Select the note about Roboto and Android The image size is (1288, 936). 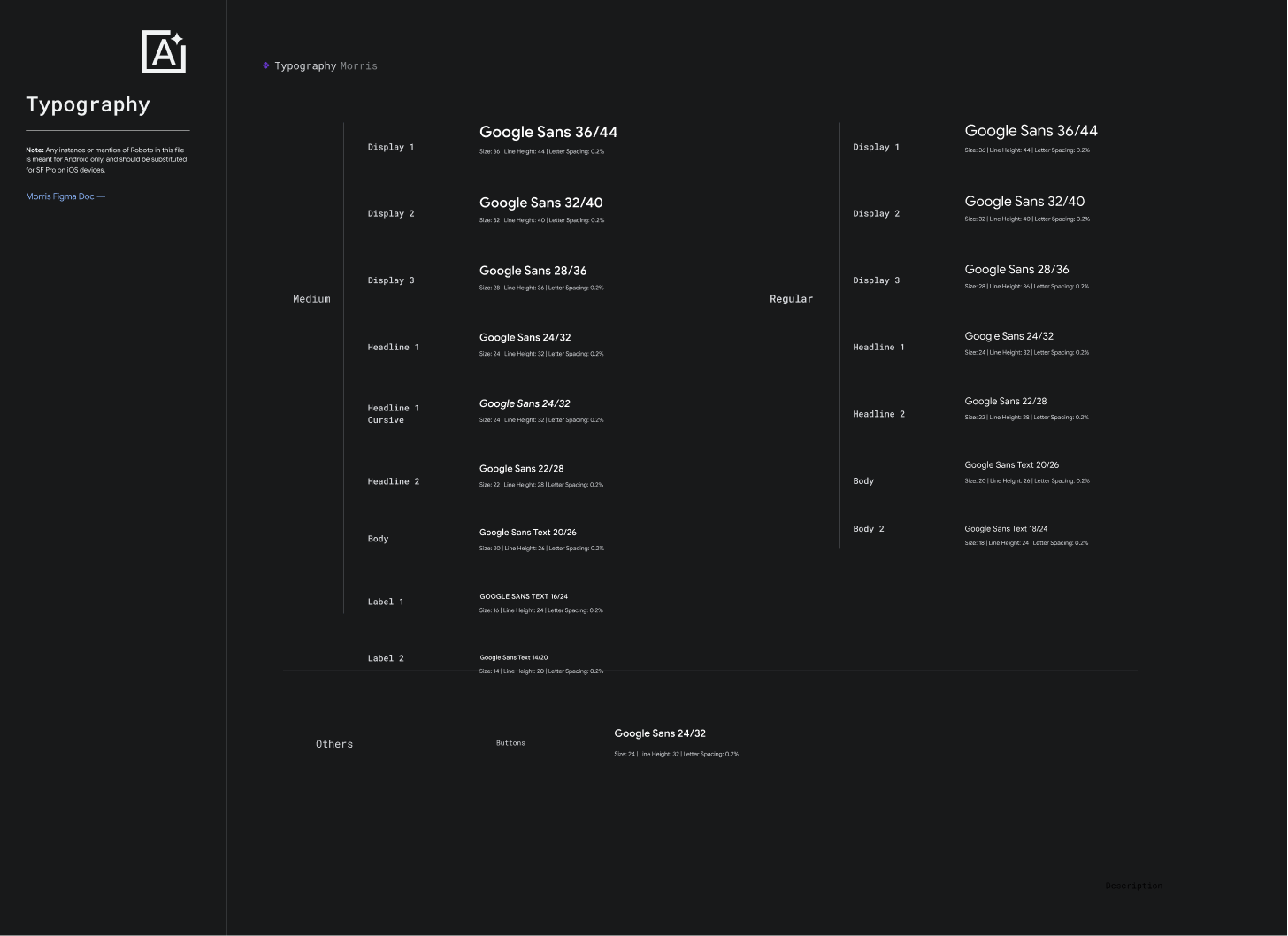point(106,160)
